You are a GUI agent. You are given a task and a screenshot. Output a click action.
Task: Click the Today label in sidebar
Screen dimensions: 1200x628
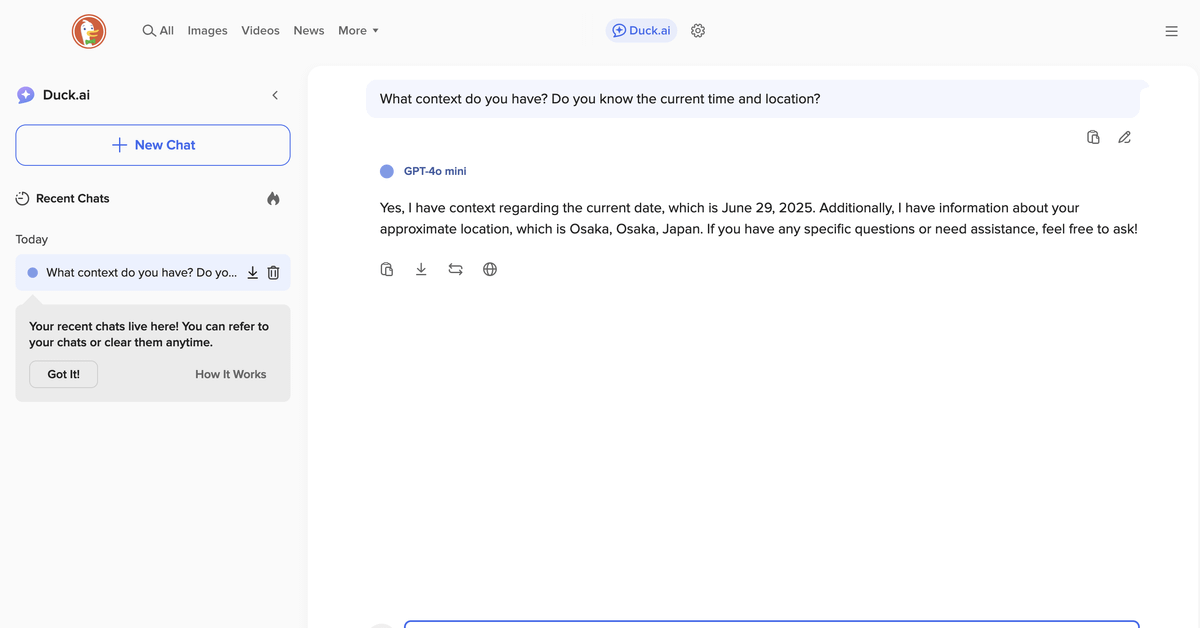[32, 239]
